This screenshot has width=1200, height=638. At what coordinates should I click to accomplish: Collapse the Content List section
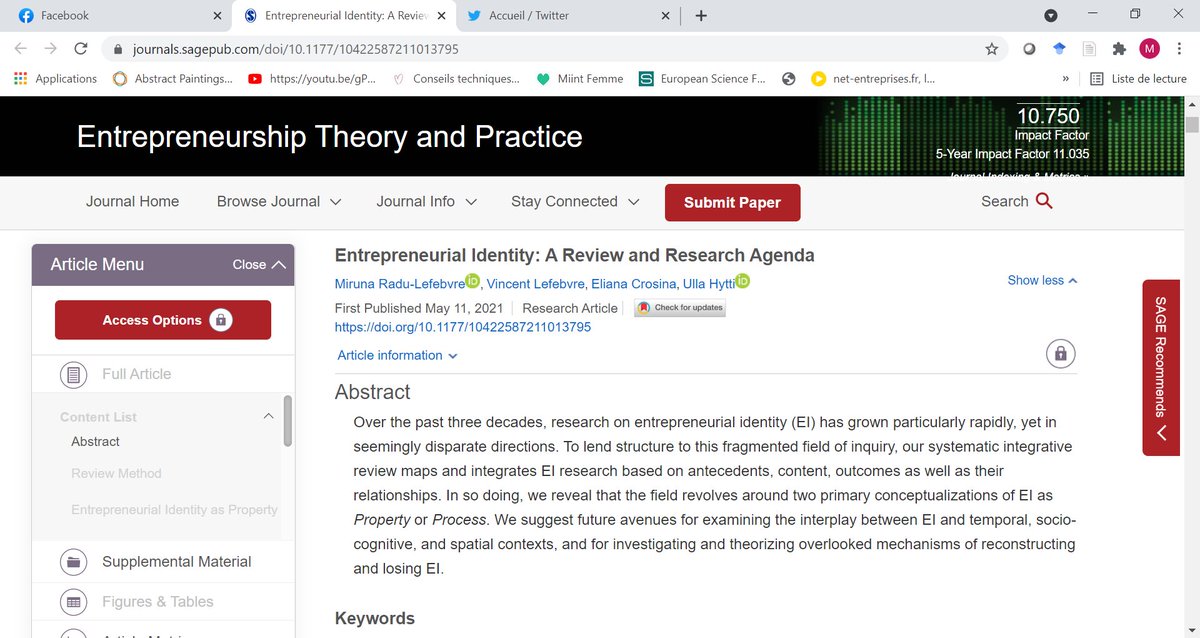[268, 416]
